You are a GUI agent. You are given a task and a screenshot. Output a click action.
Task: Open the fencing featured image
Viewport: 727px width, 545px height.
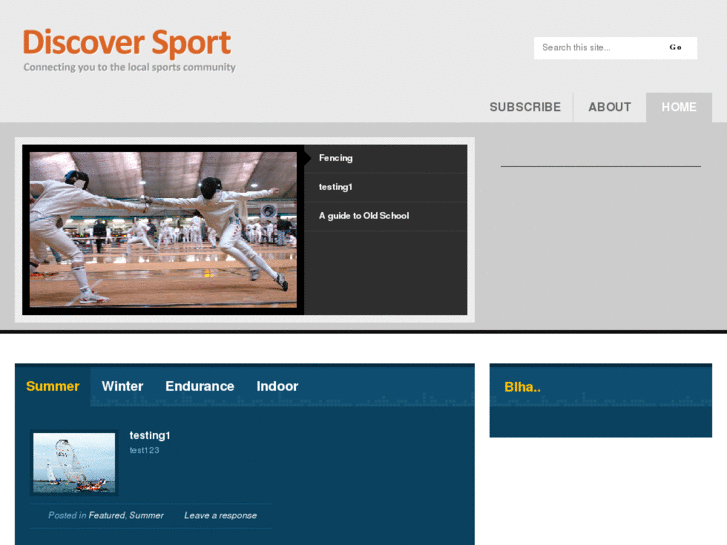(x=163, y=230)
